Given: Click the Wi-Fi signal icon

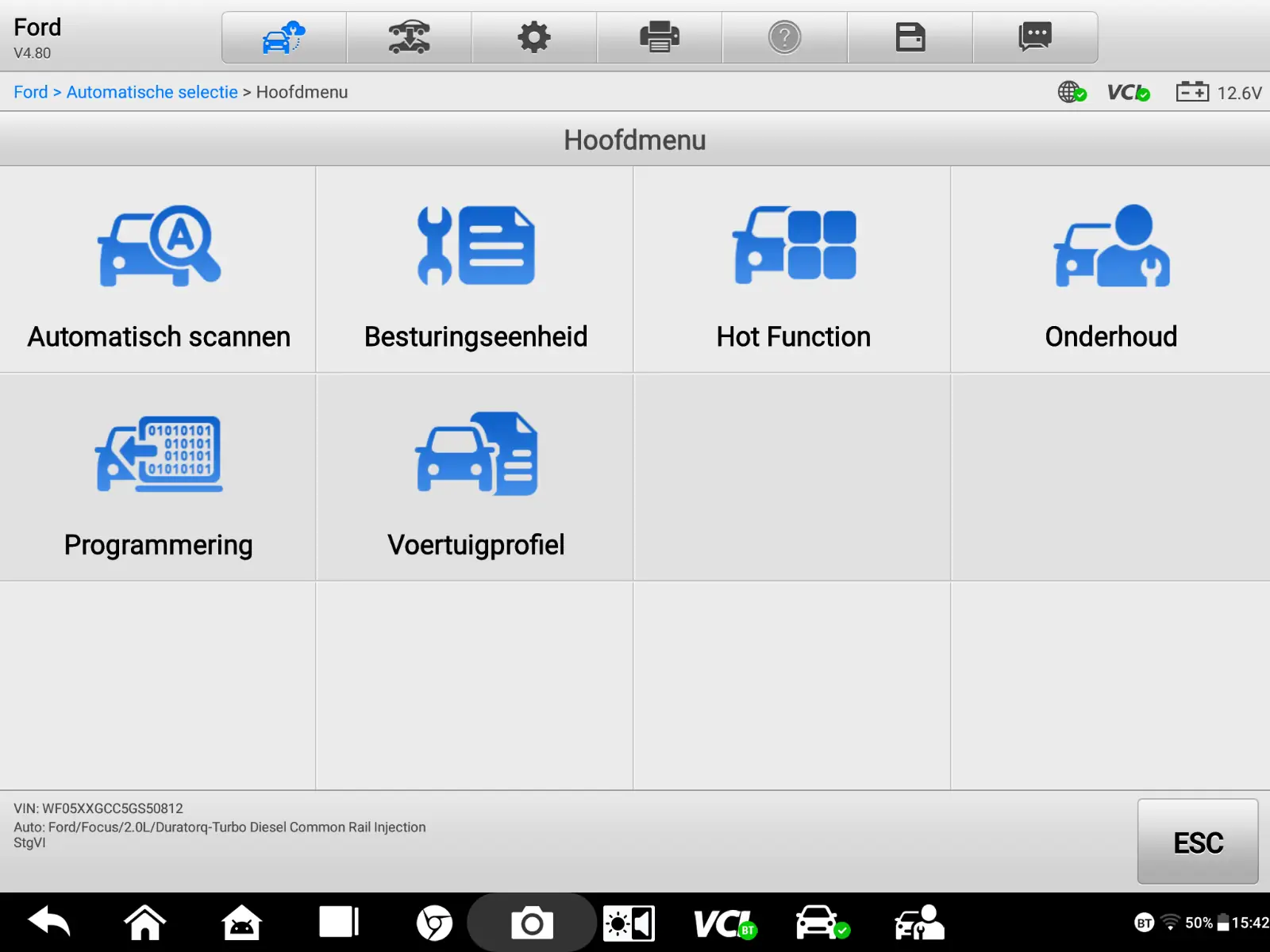Looking at the screenshot, I should [x=1170, y=923].
